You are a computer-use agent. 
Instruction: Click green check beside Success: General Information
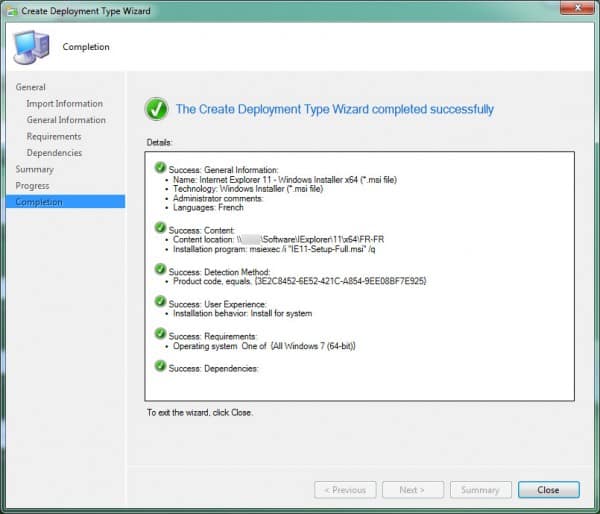160,168
